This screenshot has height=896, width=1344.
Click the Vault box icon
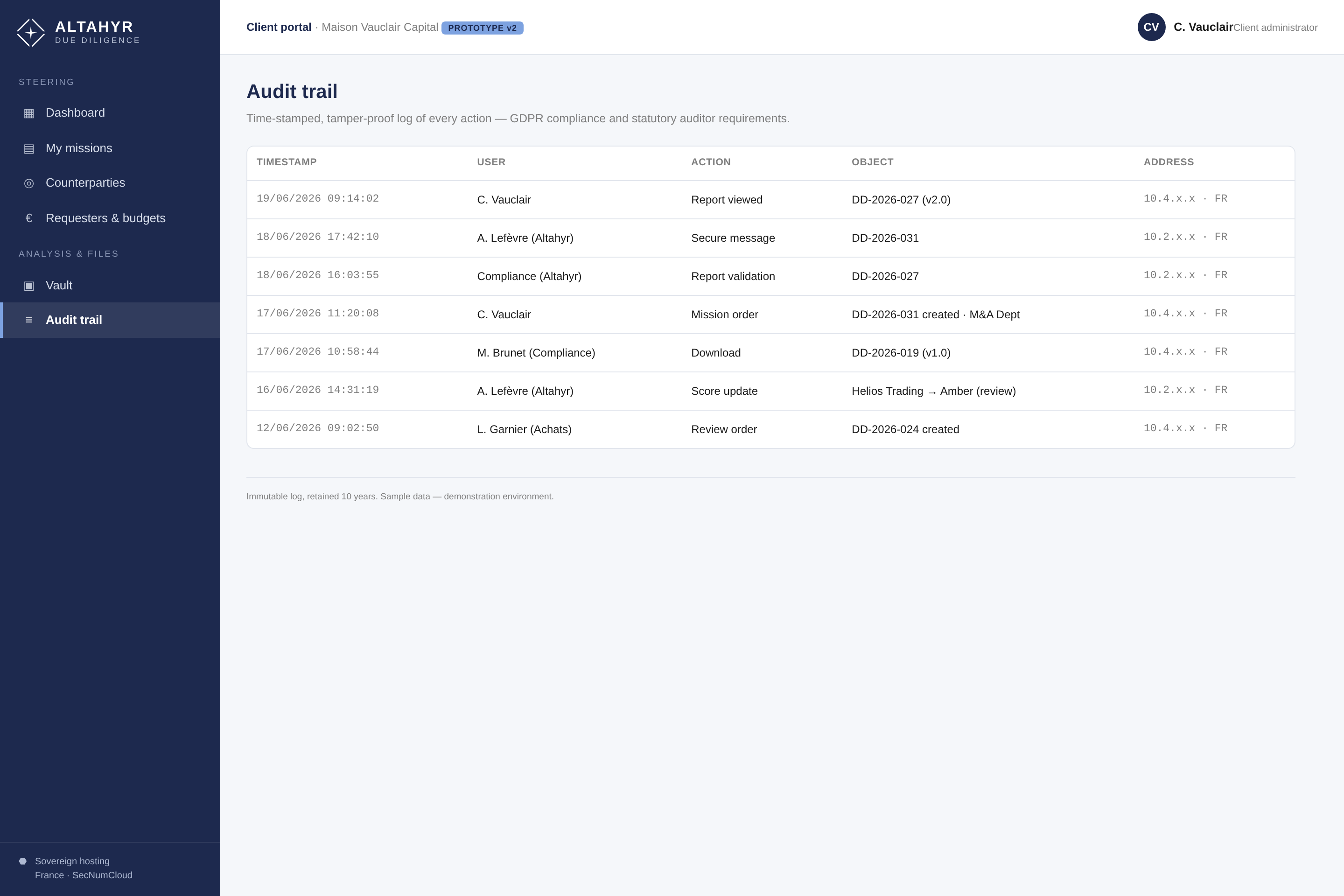pos(28,286)
